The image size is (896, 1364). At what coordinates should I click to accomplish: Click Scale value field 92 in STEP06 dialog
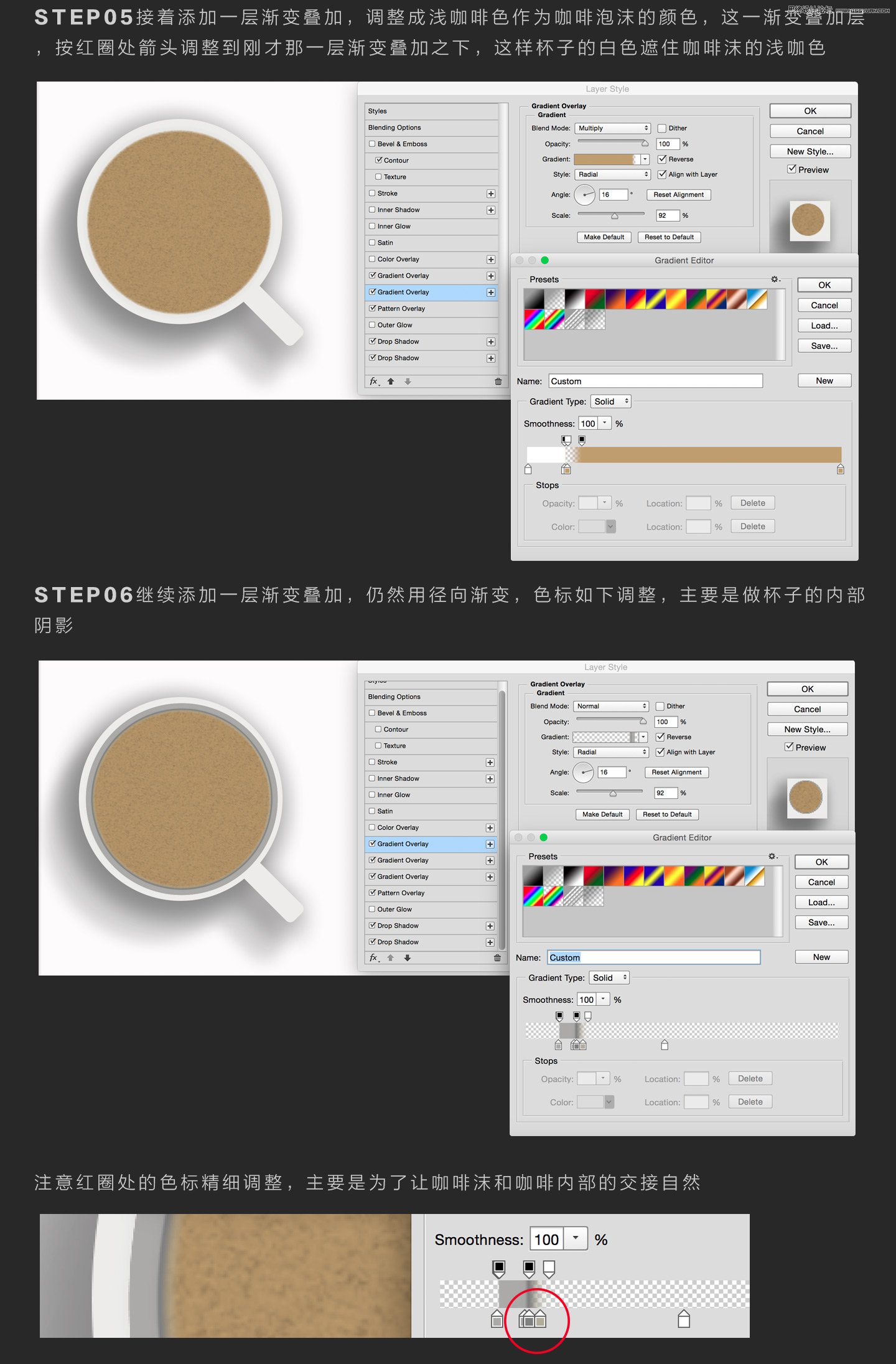(665, 793)
